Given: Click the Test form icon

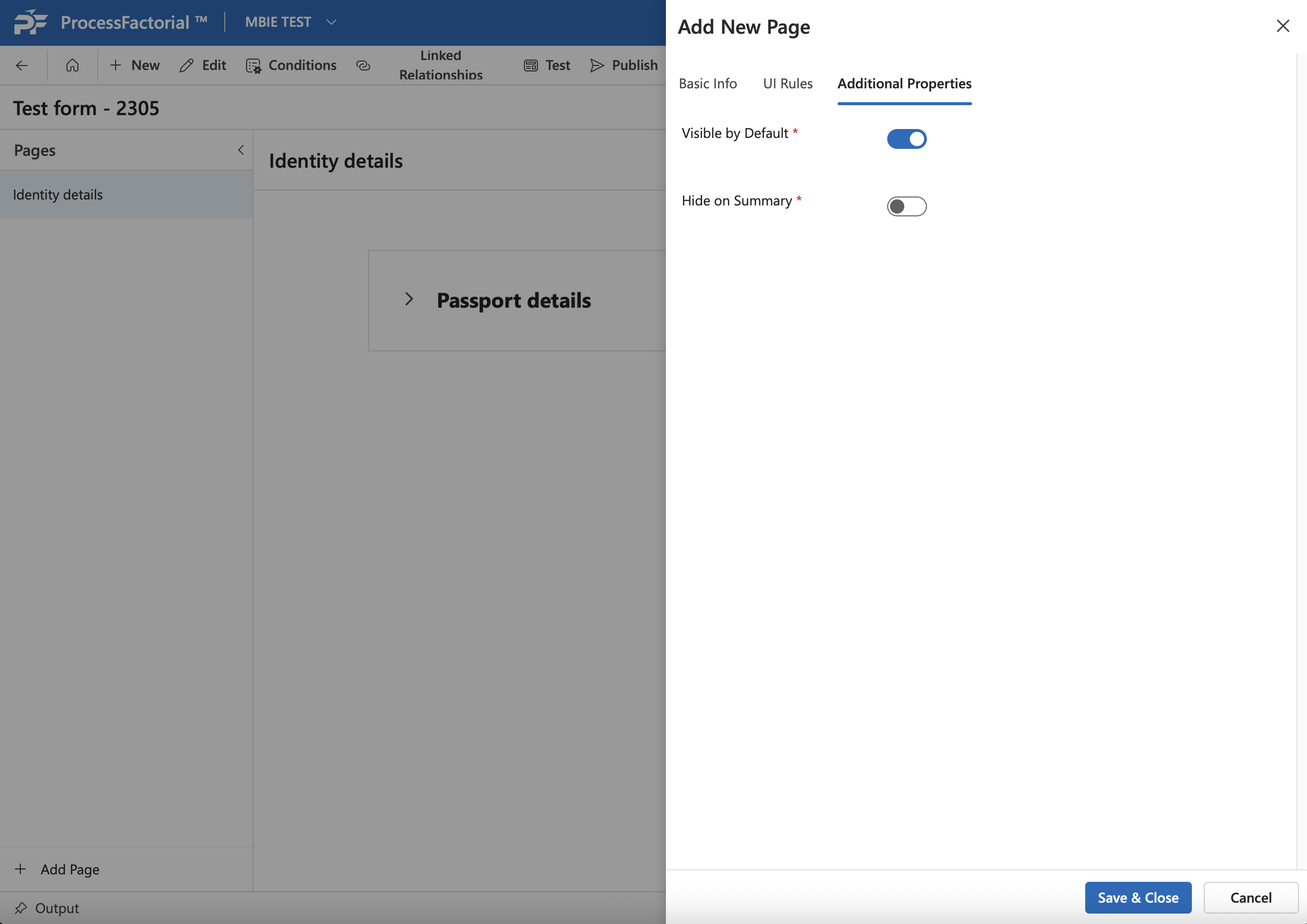Looking at the screenshot, I should [530, 66].
